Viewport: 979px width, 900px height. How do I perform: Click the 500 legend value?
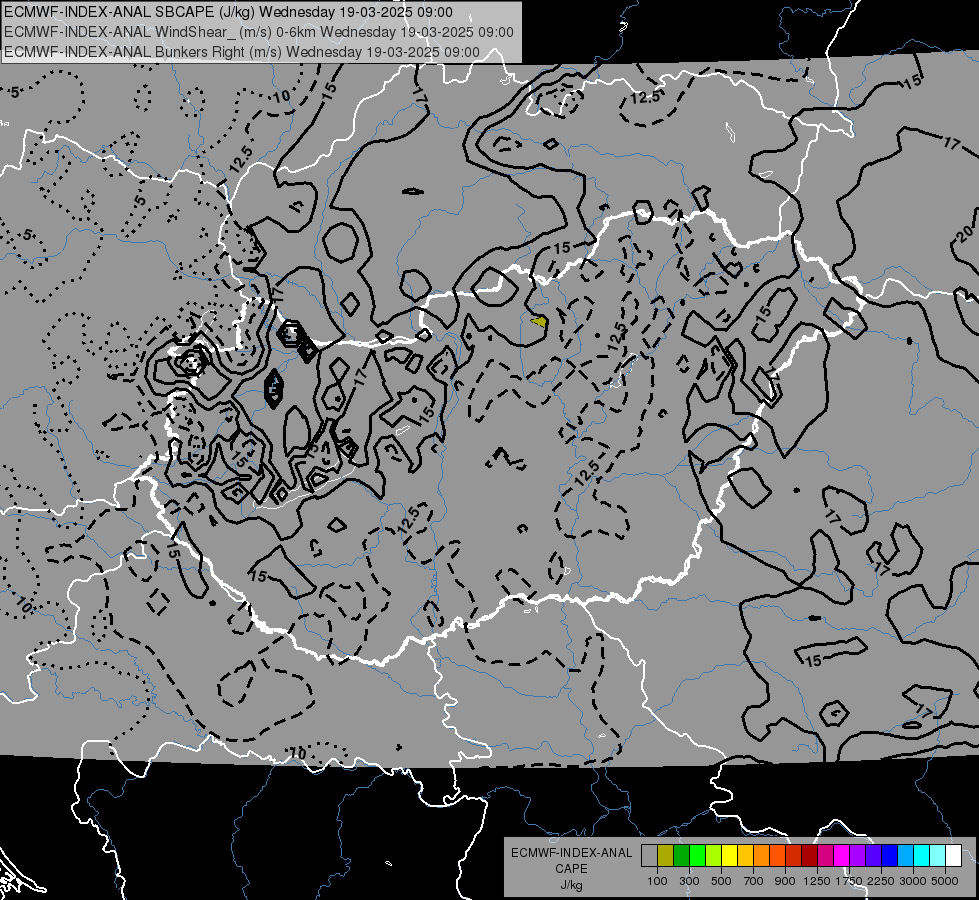coord(721,881)
